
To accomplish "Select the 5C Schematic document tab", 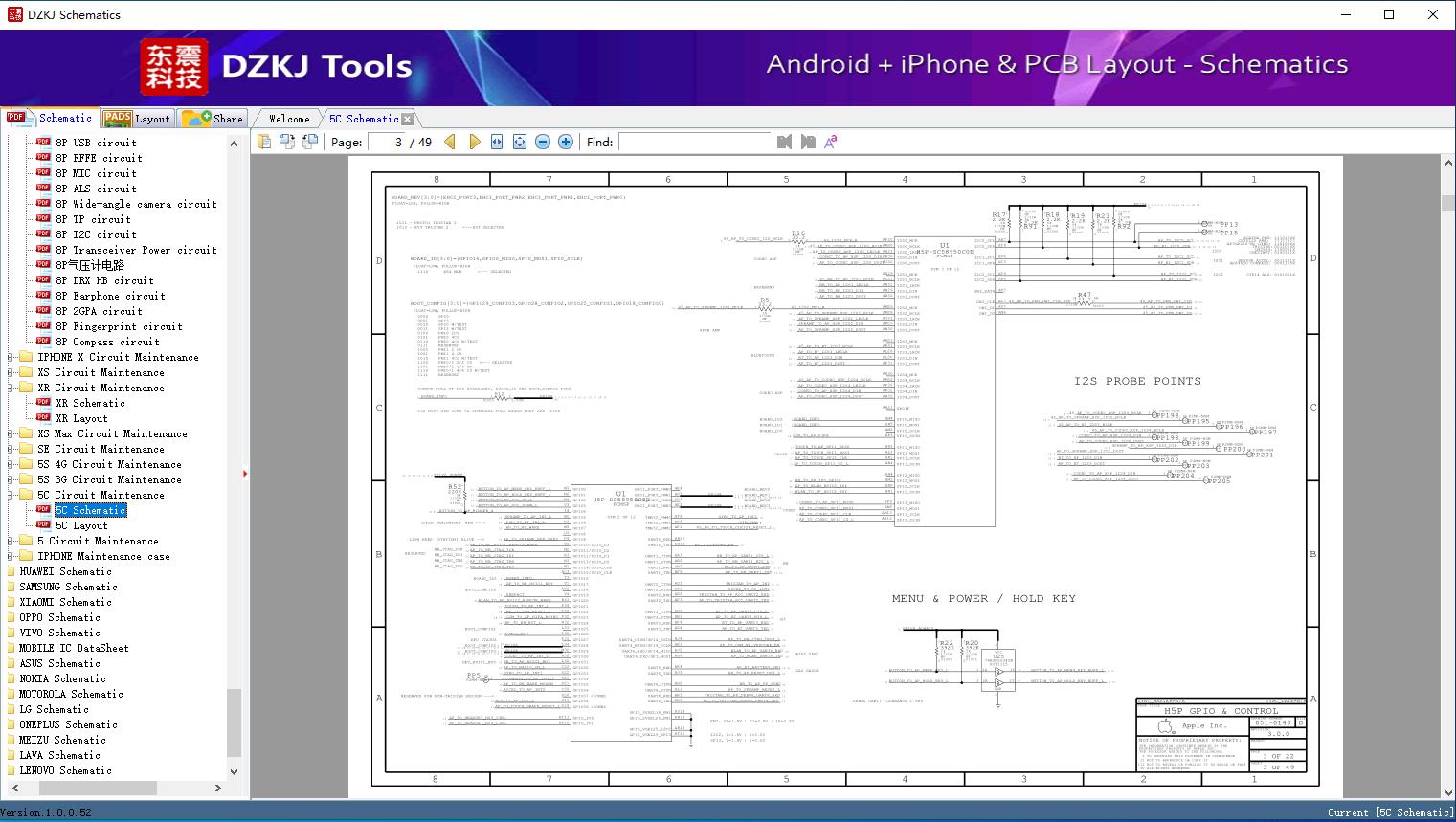I will tap(364, 119).
